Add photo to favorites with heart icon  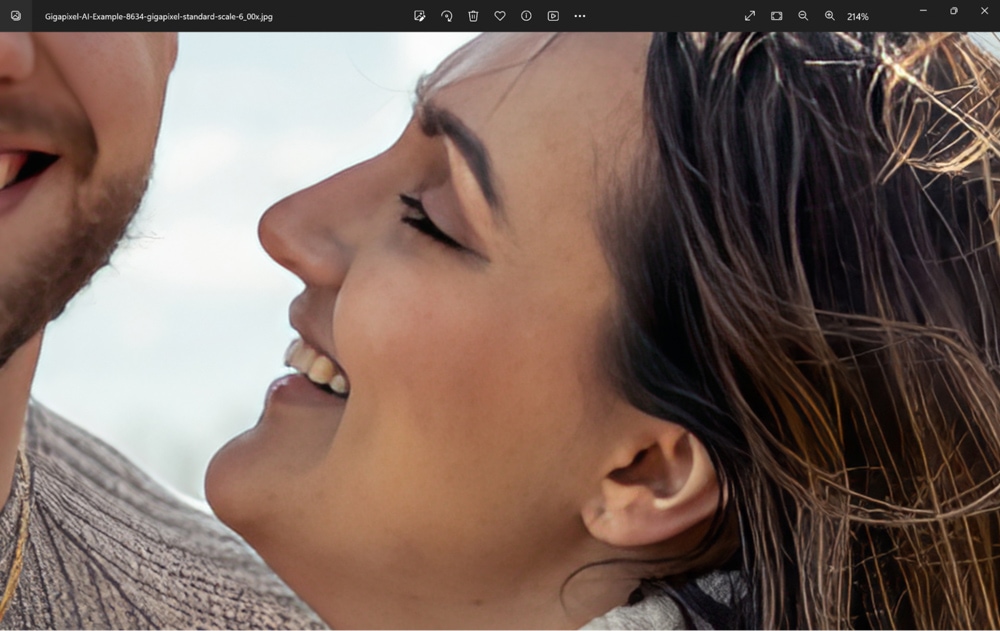click(500, 16)
